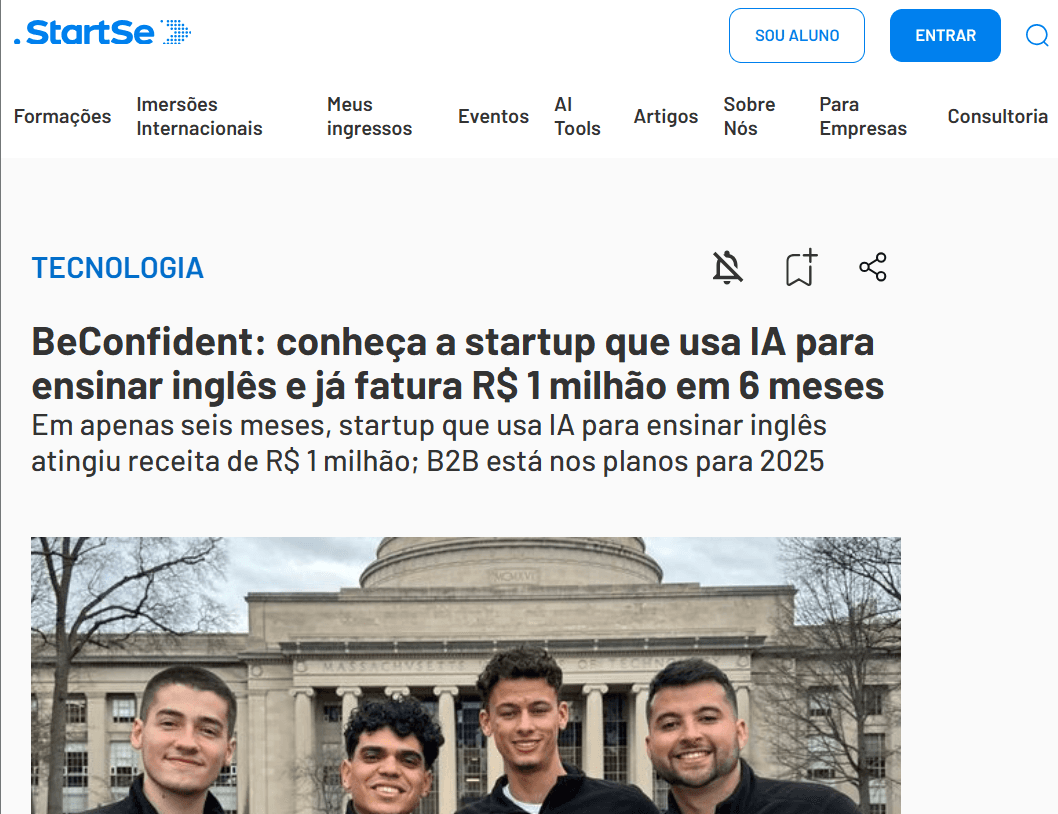Open the Formações menu
Screen dimensions: 1058x814
[x=62, y=117]
